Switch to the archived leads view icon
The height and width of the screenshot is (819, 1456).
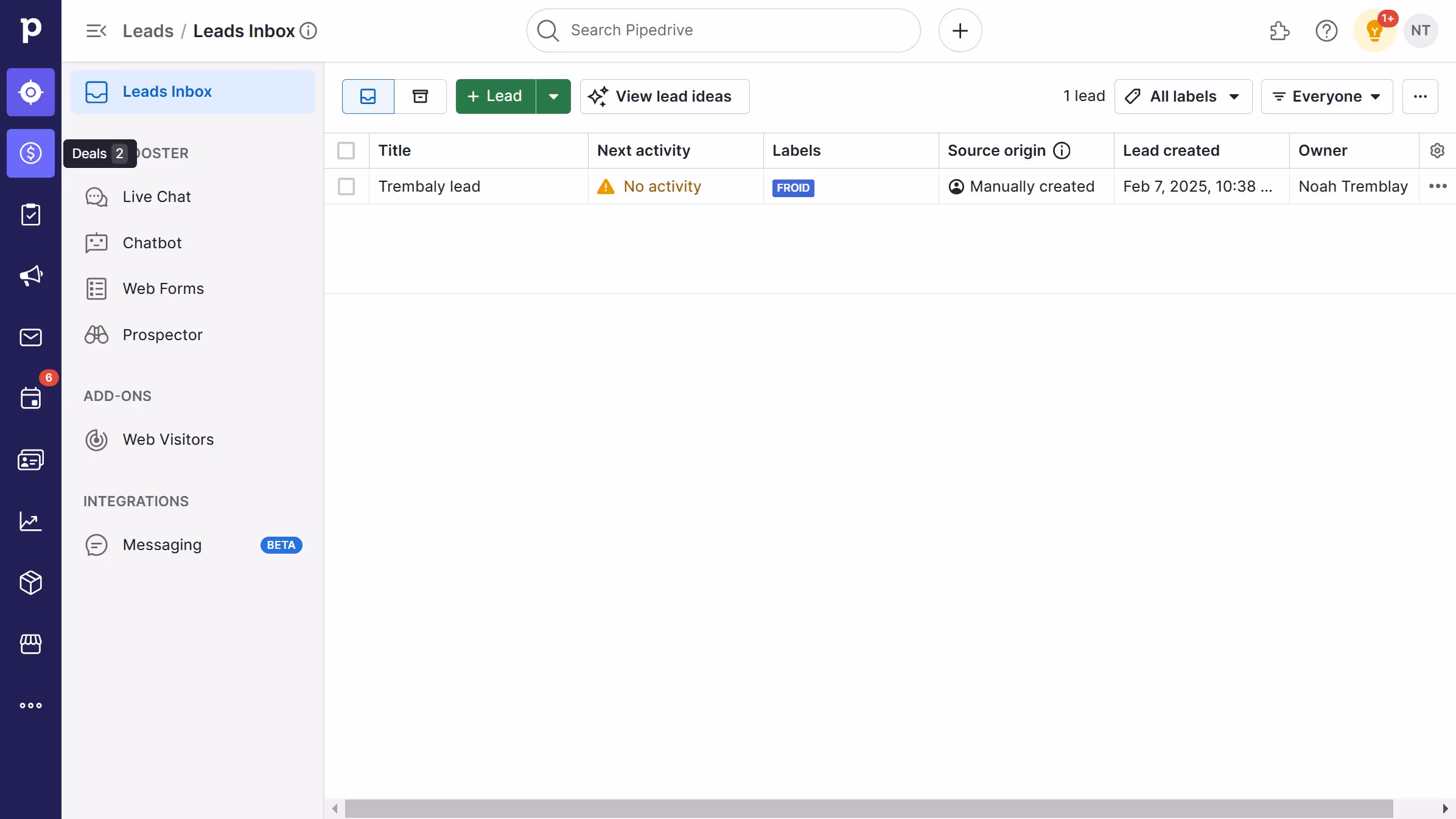(x=420, y=96)
